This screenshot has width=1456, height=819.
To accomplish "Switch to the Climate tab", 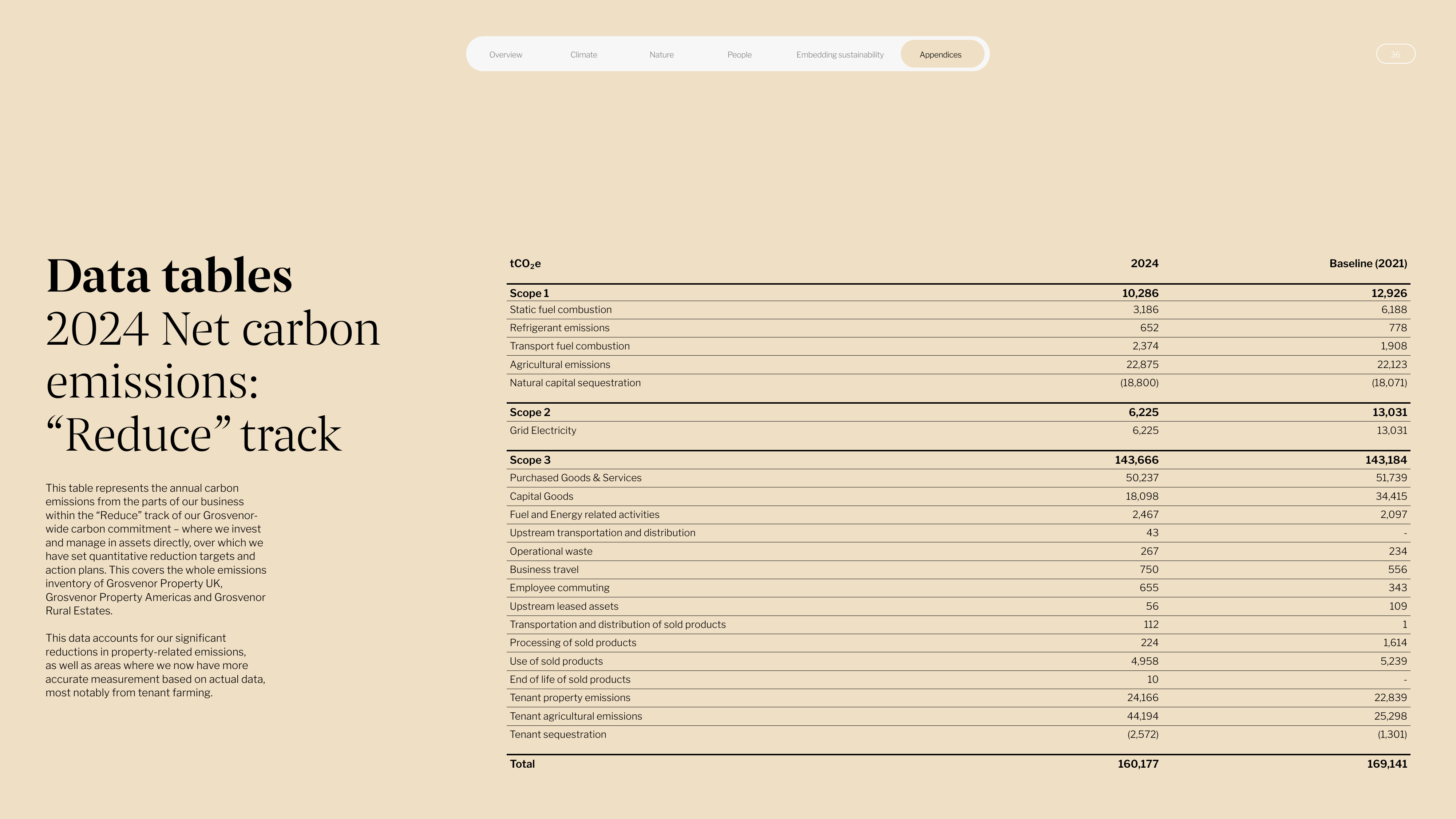I will (x=583, y=55).
